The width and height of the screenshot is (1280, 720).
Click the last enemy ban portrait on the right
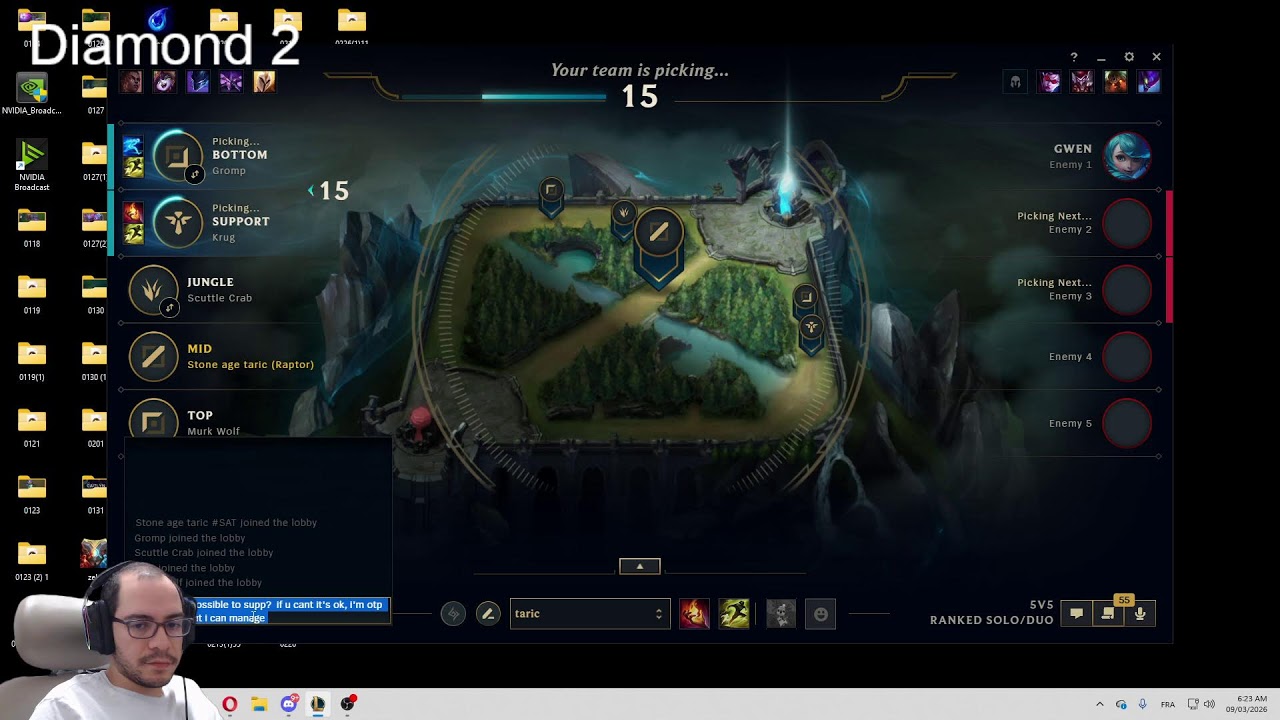point(1148,82)
